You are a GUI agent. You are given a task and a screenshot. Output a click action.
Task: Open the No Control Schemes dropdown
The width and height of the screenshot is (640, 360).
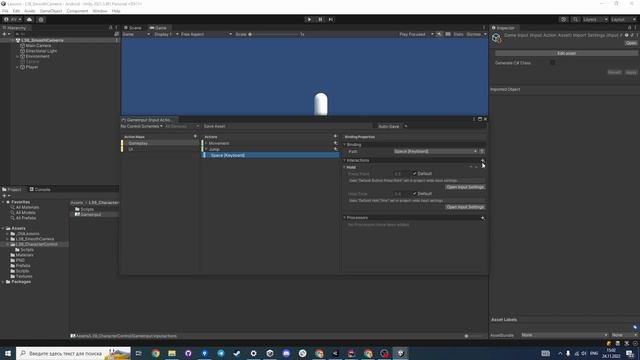coord(142,126)
